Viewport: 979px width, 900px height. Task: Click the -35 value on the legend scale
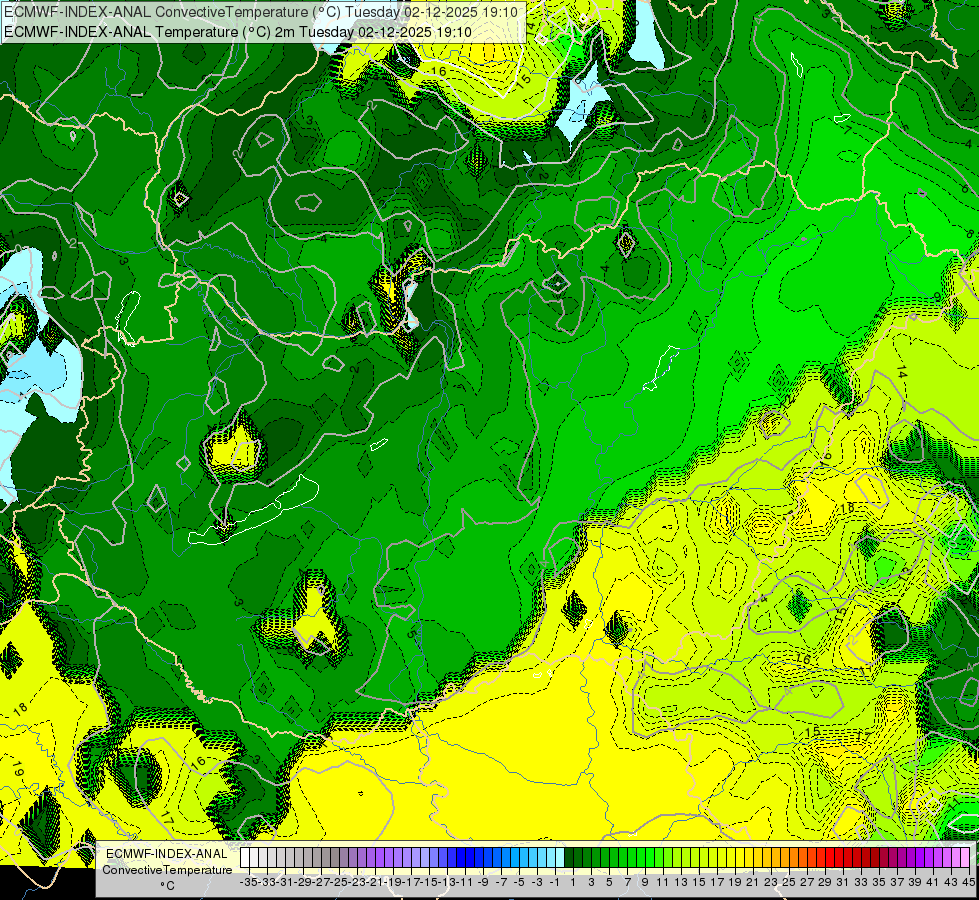click(x=248, y=882)
